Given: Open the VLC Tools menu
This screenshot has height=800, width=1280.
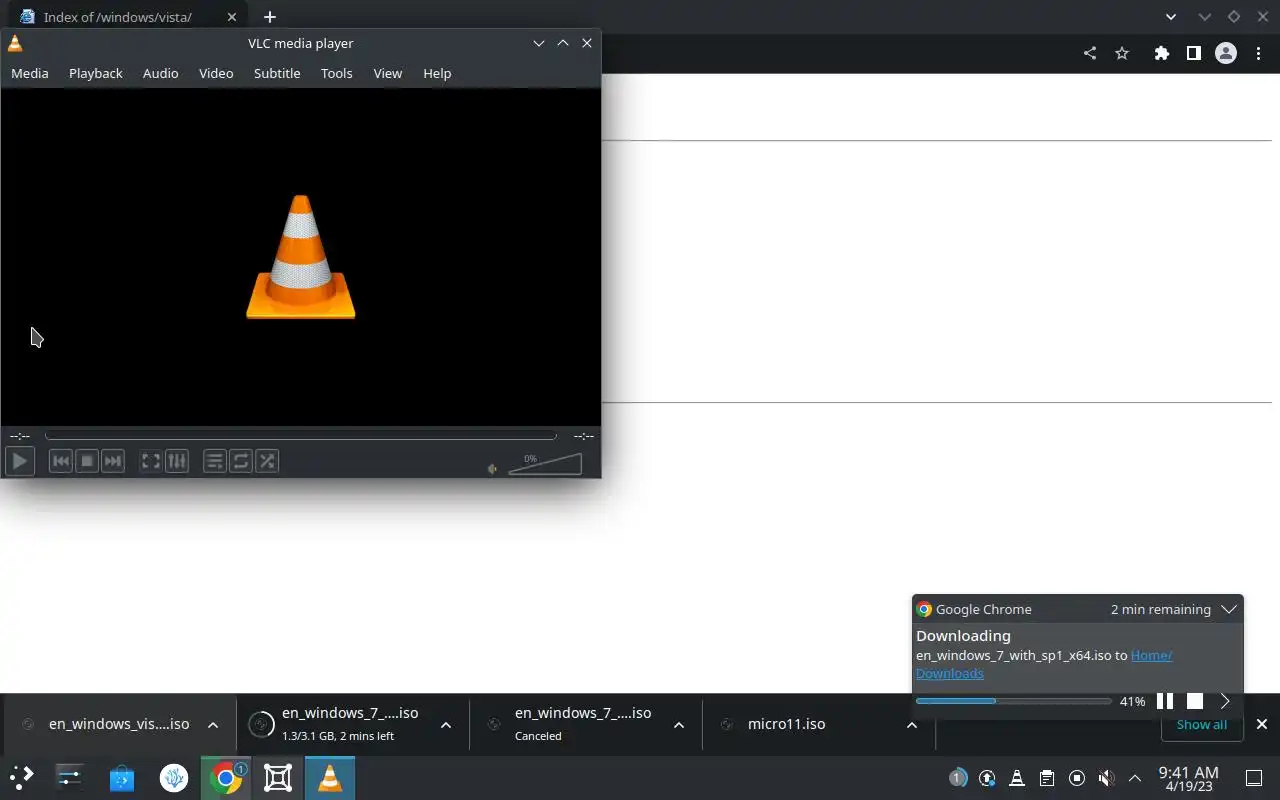Looking at the screenshot, I should (x=337, y=73).
